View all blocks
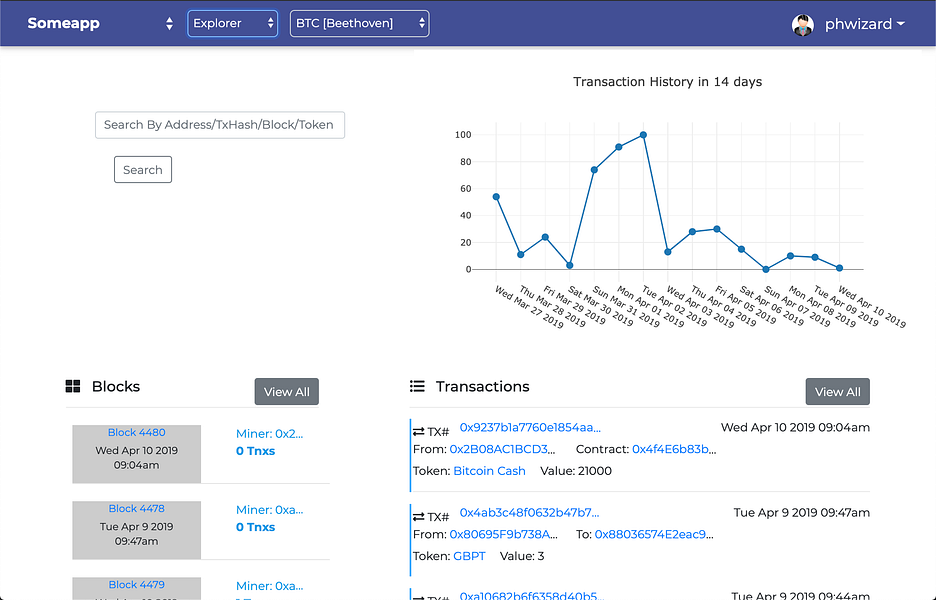 click(x=286, y=392)
